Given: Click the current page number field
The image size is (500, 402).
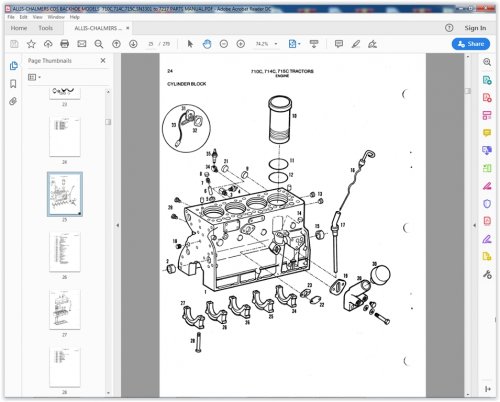Looking at the screenshot, I should [151, 44].
